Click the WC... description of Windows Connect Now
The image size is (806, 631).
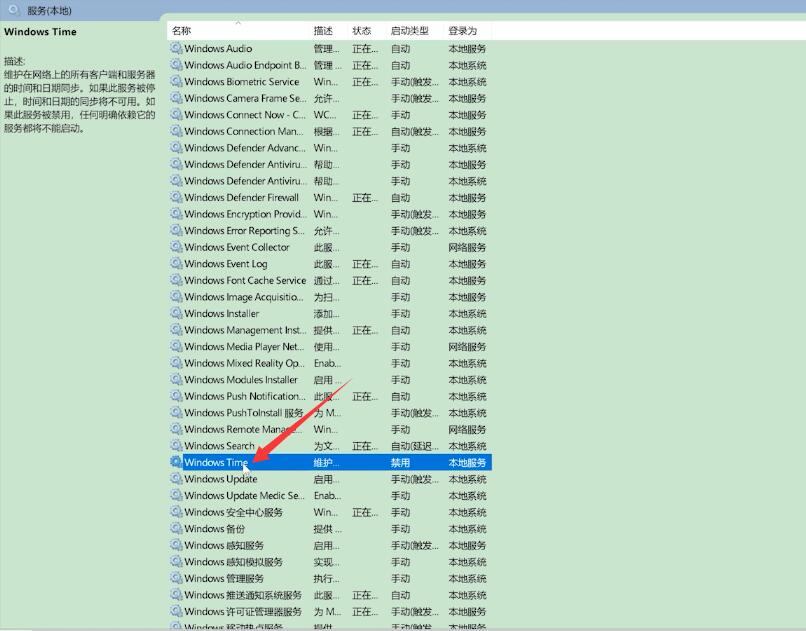click(325, 115)
